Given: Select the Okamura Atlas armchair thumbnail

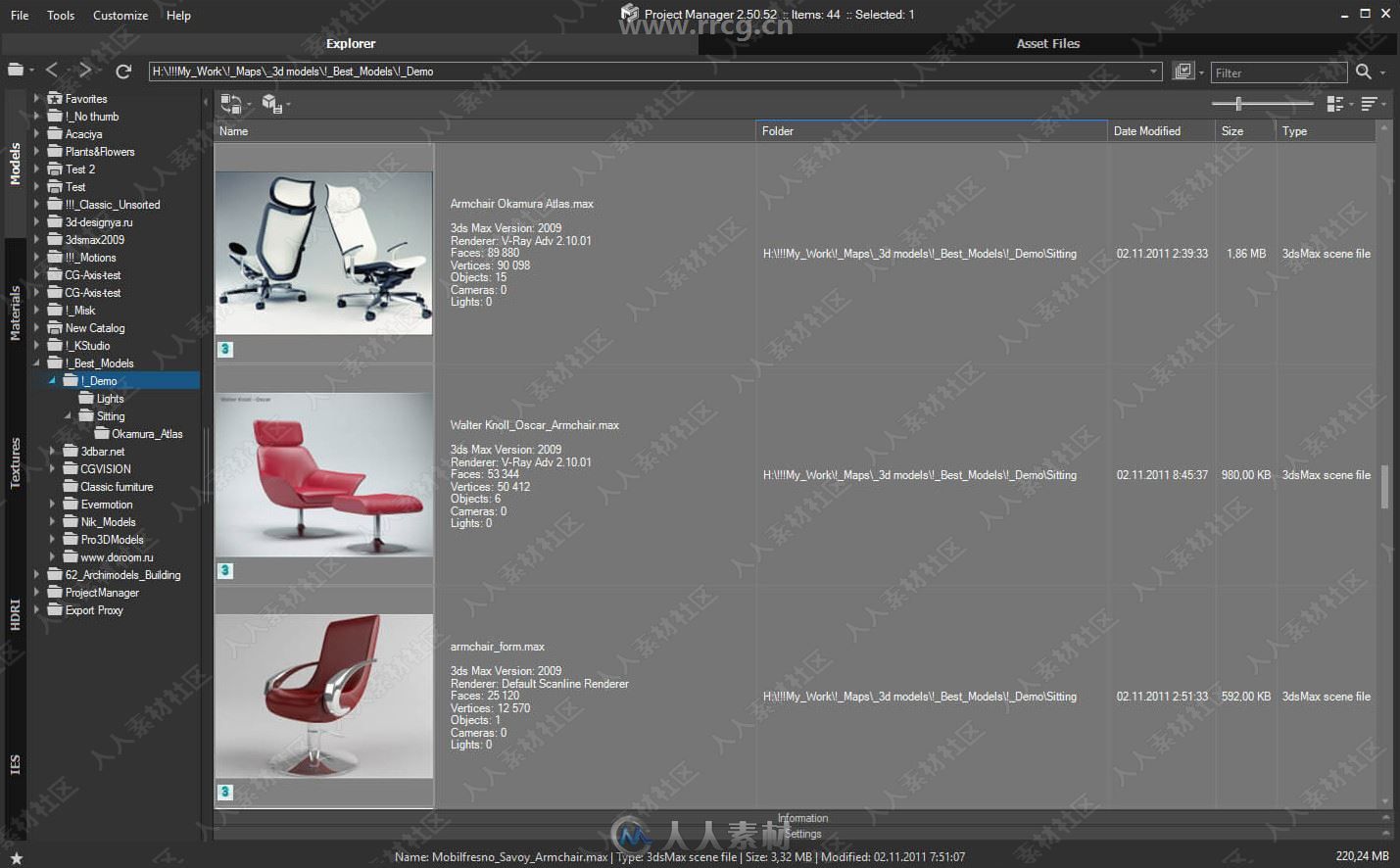Looking at the screenshot, I should coord(324,254).
